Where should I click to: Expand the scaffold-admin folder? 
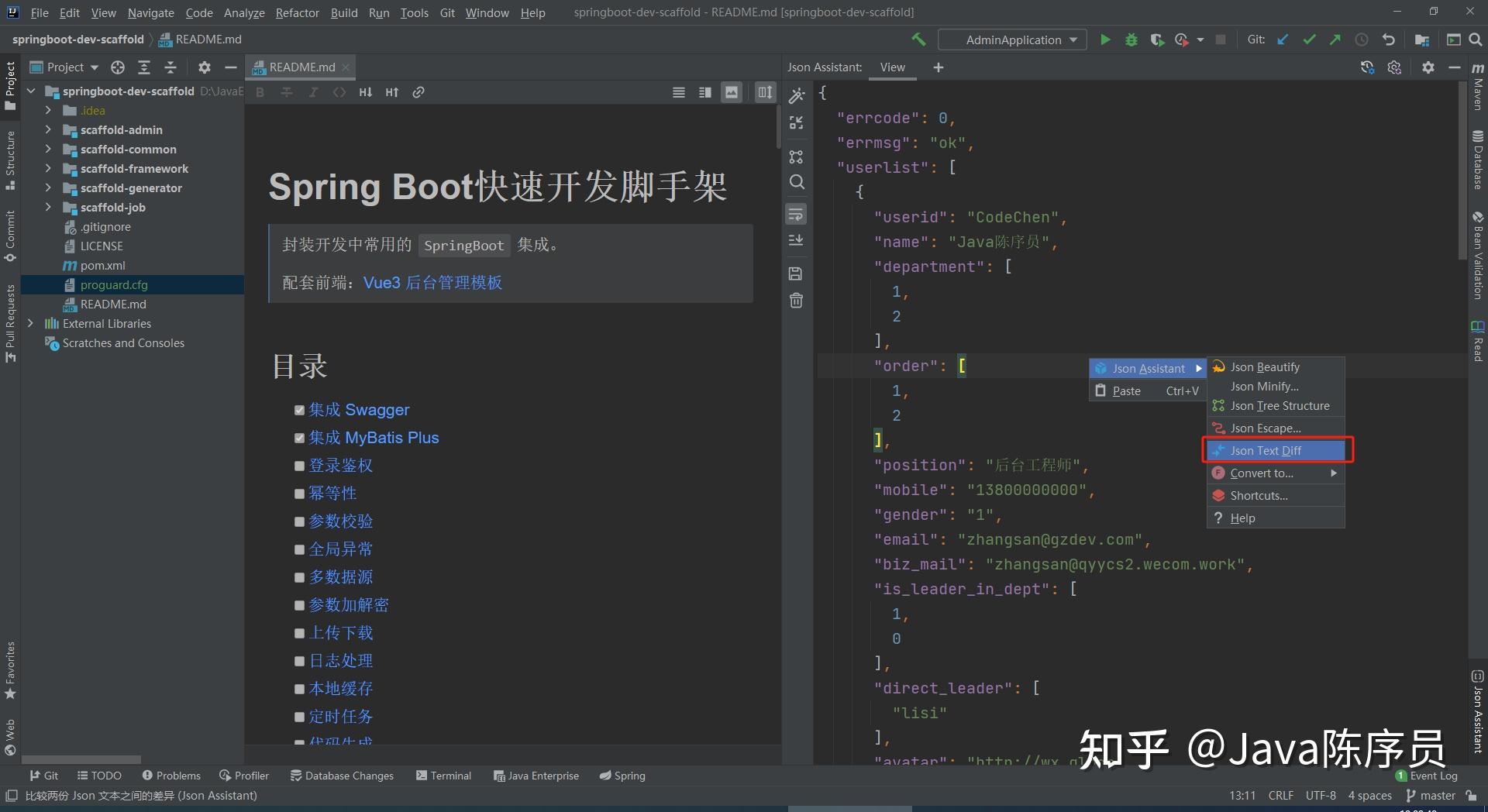point(48,129)
